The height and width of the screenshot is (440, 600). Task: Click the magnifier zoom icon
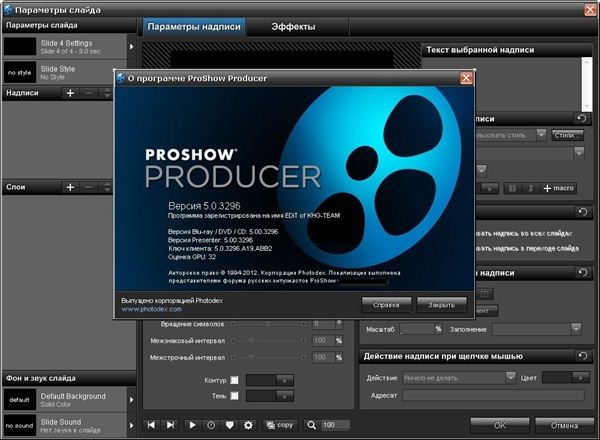[312, 425]
